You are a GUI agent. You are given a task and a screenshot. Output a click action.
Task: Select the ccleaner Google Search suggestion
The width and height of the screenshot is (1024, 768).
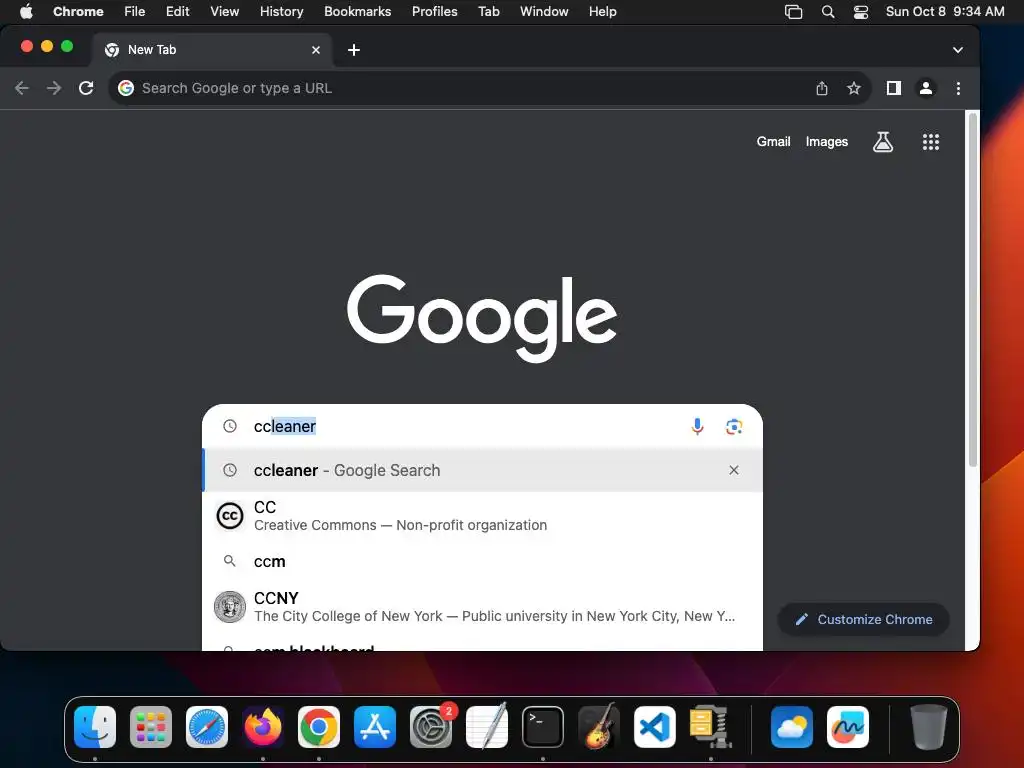pos(483,470)
